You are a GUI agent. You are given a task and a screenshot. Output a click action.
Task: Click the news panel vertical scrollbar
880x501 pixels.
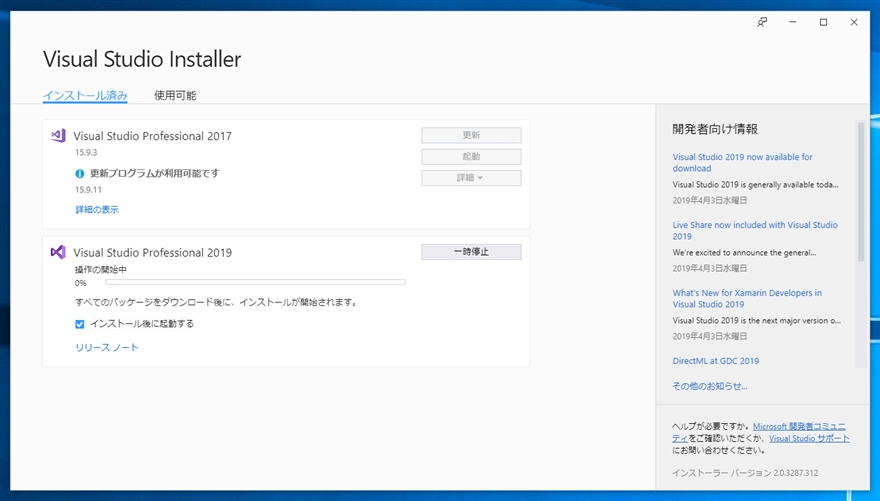click(x=860, y=192)
